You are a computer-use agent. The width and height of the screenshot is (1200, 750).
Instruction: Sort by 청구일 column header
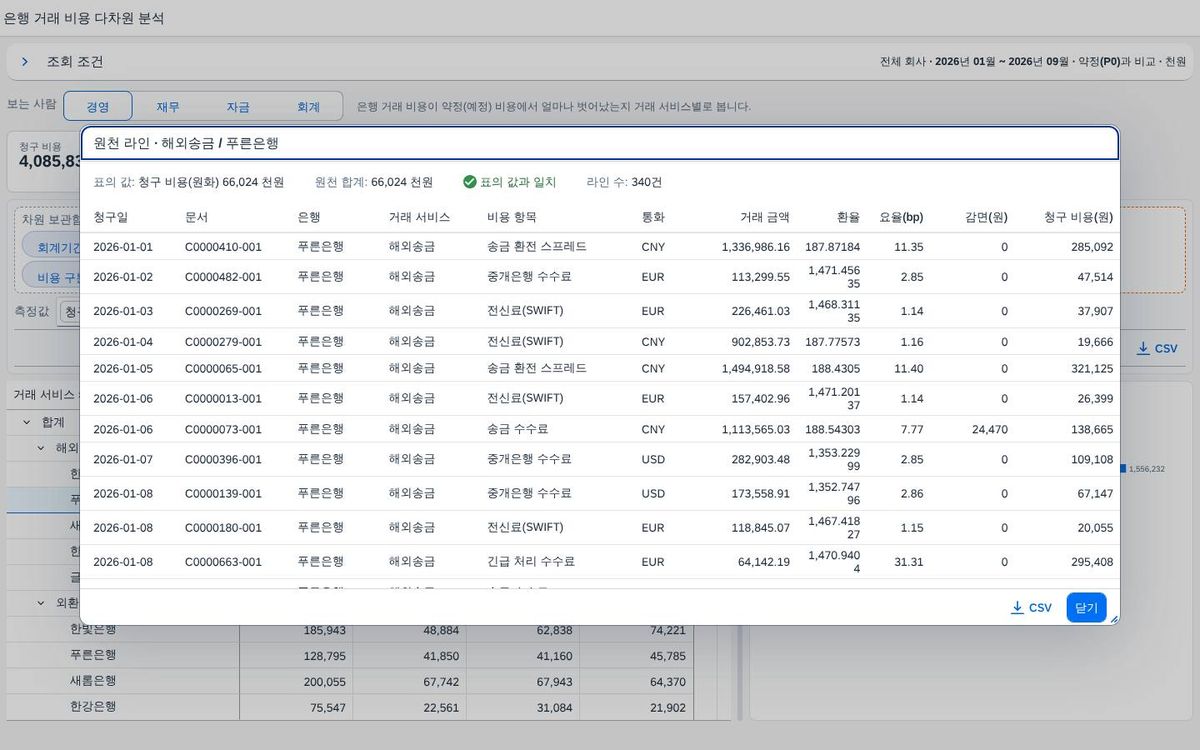click(111, 217)
